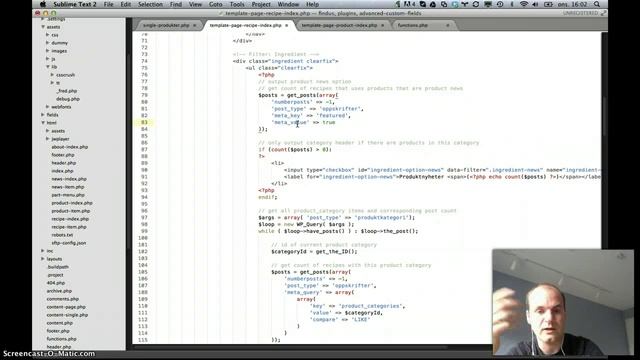
Task: Open the Apple menu
Action: click(43, 4)
